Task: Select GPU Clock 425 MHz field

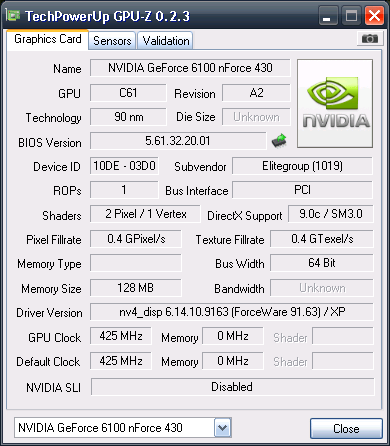Action: click(x=121, y=336)
